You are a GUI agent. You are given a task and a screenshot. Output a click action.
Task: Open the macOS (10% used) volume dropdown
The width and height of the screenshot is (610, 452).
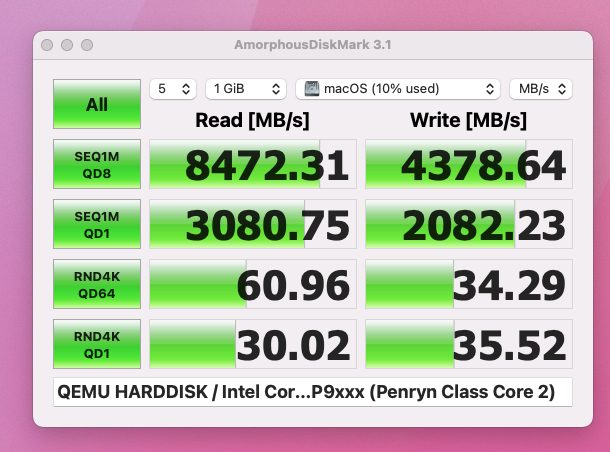tap(398, 89)
